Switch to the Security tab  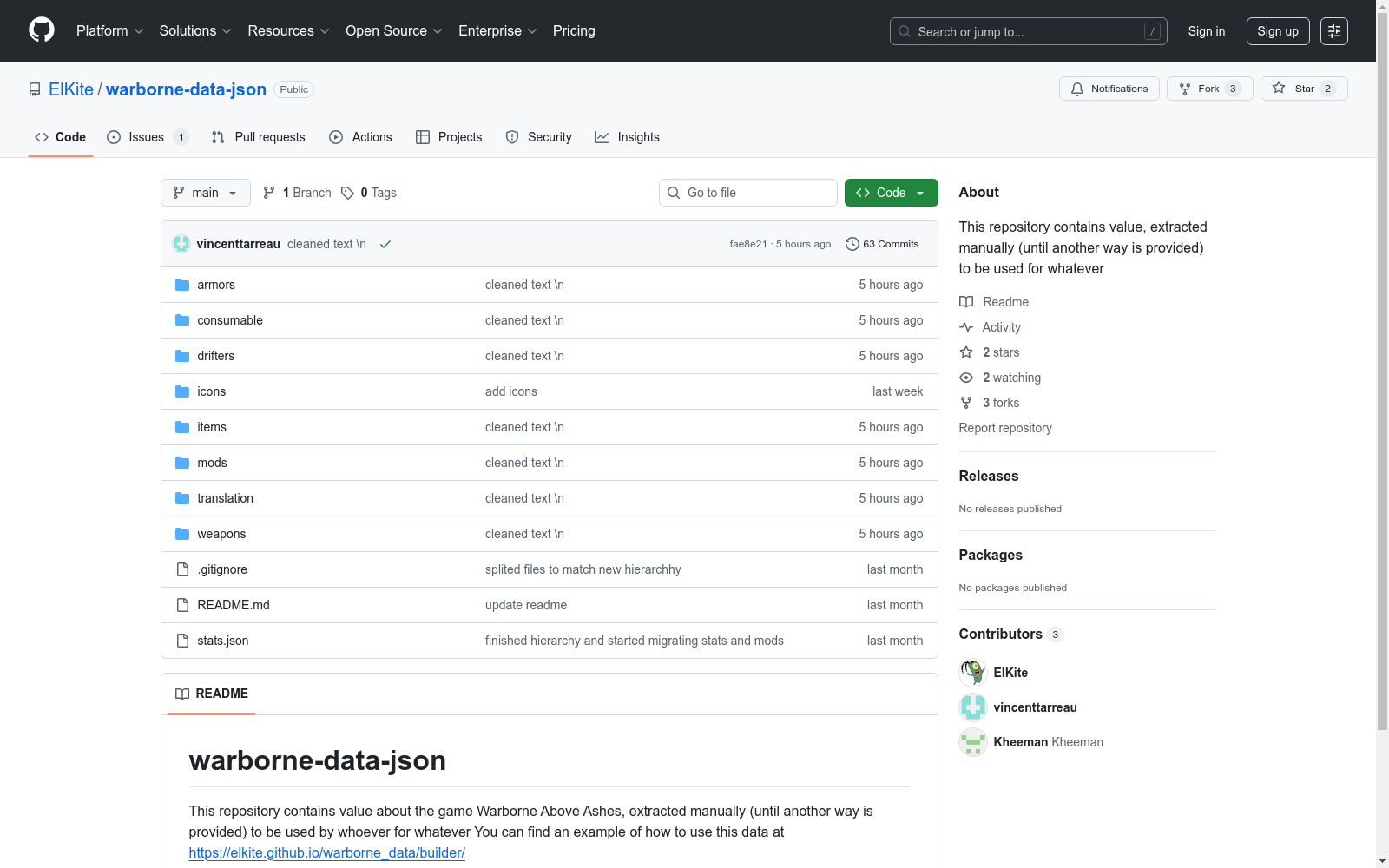click(539, 137)
